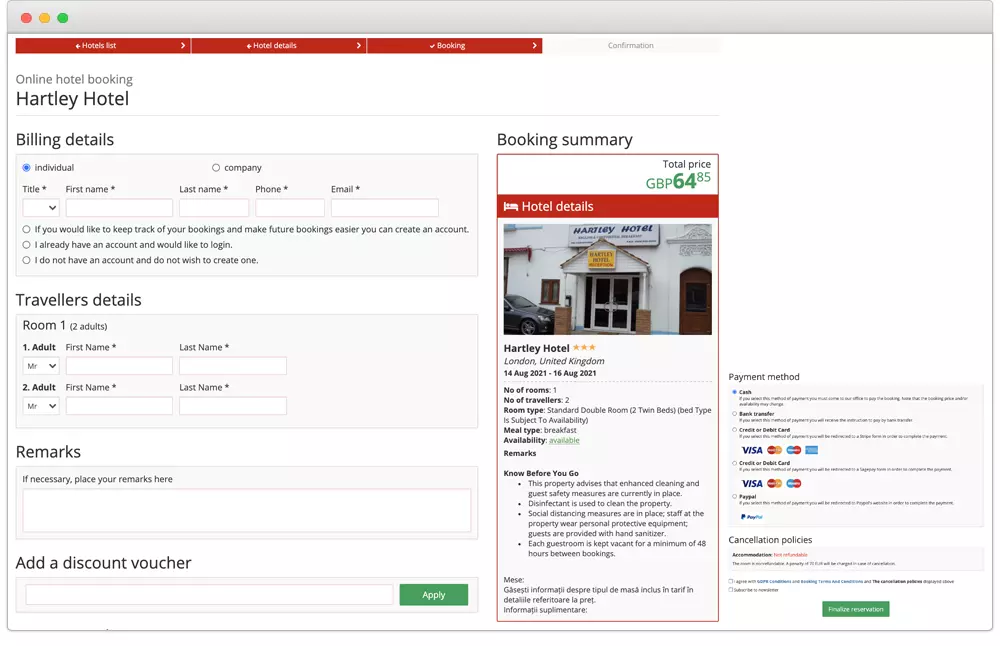Click the PayPal logo under Paypal option

click(x=751, y=517)
